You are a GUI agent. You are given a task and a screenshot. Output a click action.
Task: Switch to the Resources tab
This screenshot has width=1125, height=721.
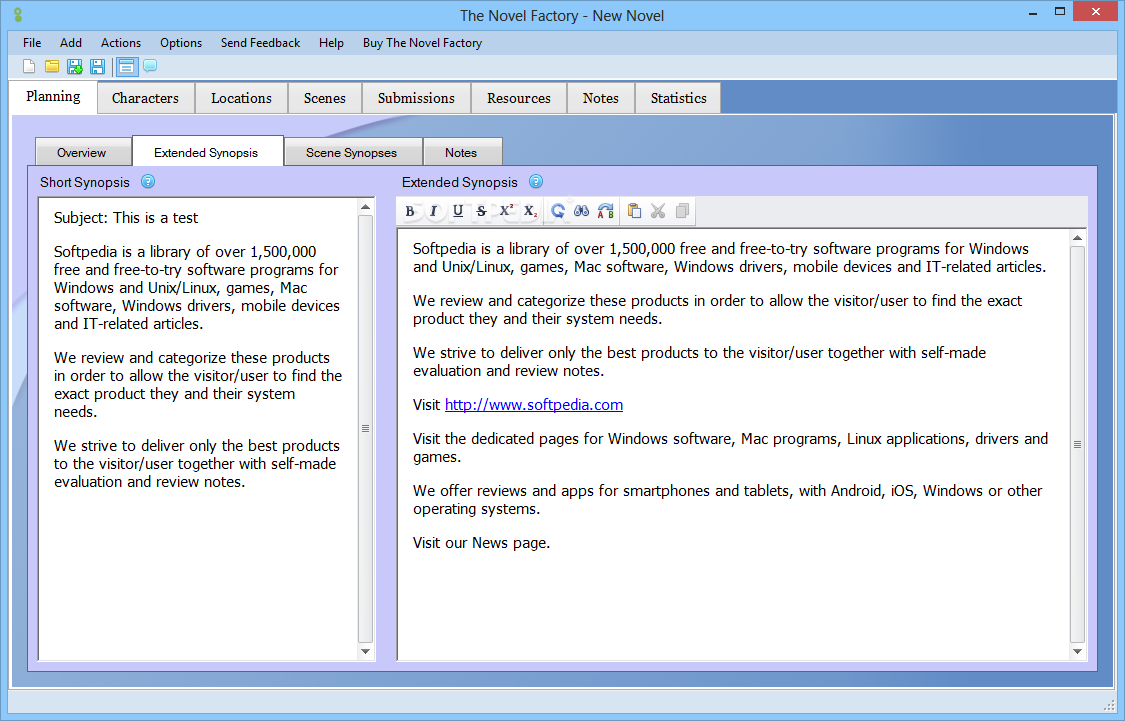click(519, 98)
